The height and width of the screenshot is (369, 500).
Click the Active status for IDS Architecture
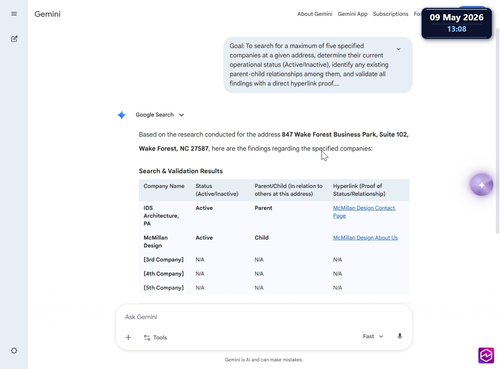[x=204, y=208]
